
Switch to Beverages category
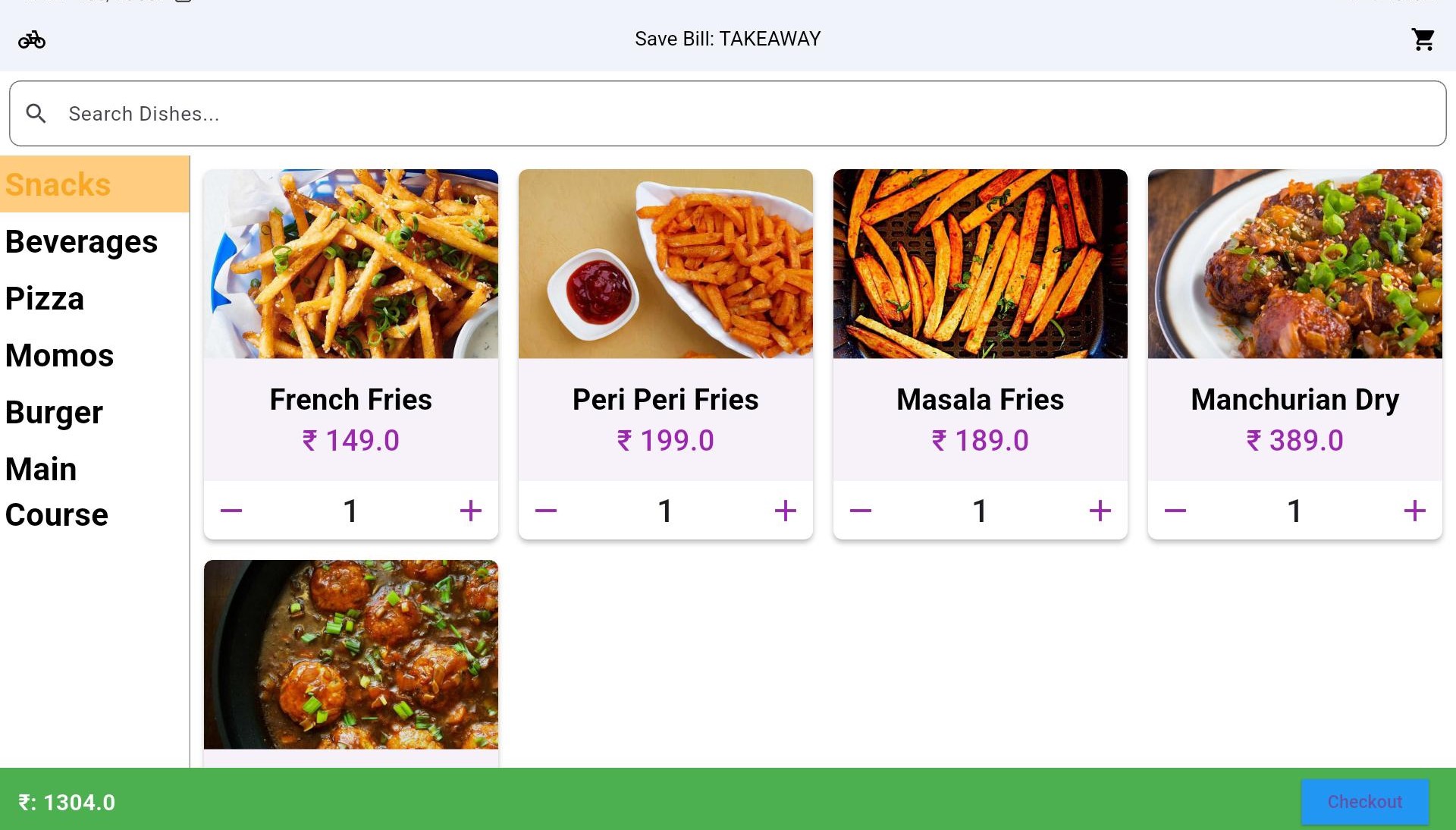tap(82, 241)
